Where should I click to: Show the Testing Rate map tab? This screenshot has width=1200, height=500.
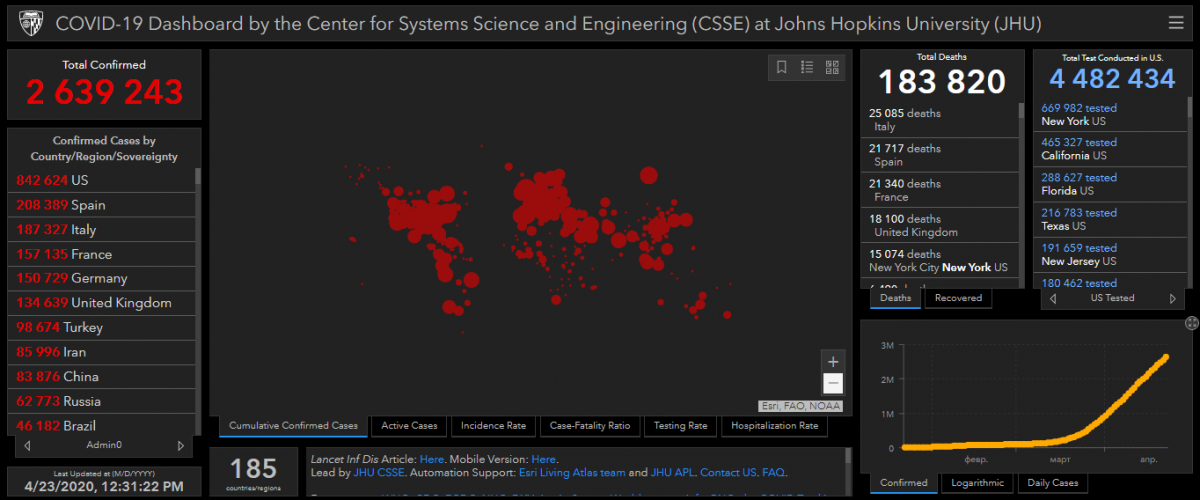681,426
